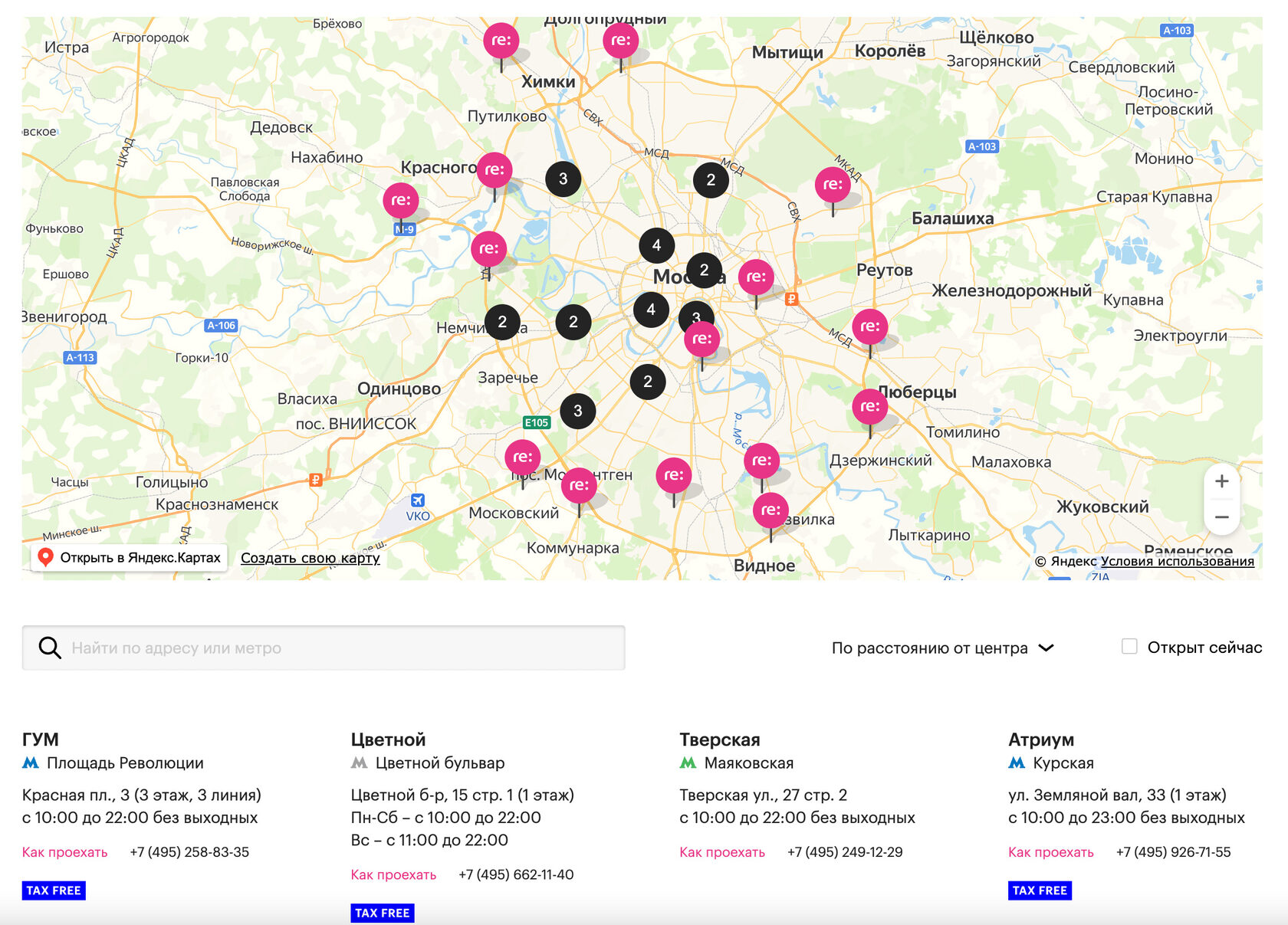Viewport: 1288px width, 925px height.
Task: Click the Тверская store heading
Action: [720, 740]
